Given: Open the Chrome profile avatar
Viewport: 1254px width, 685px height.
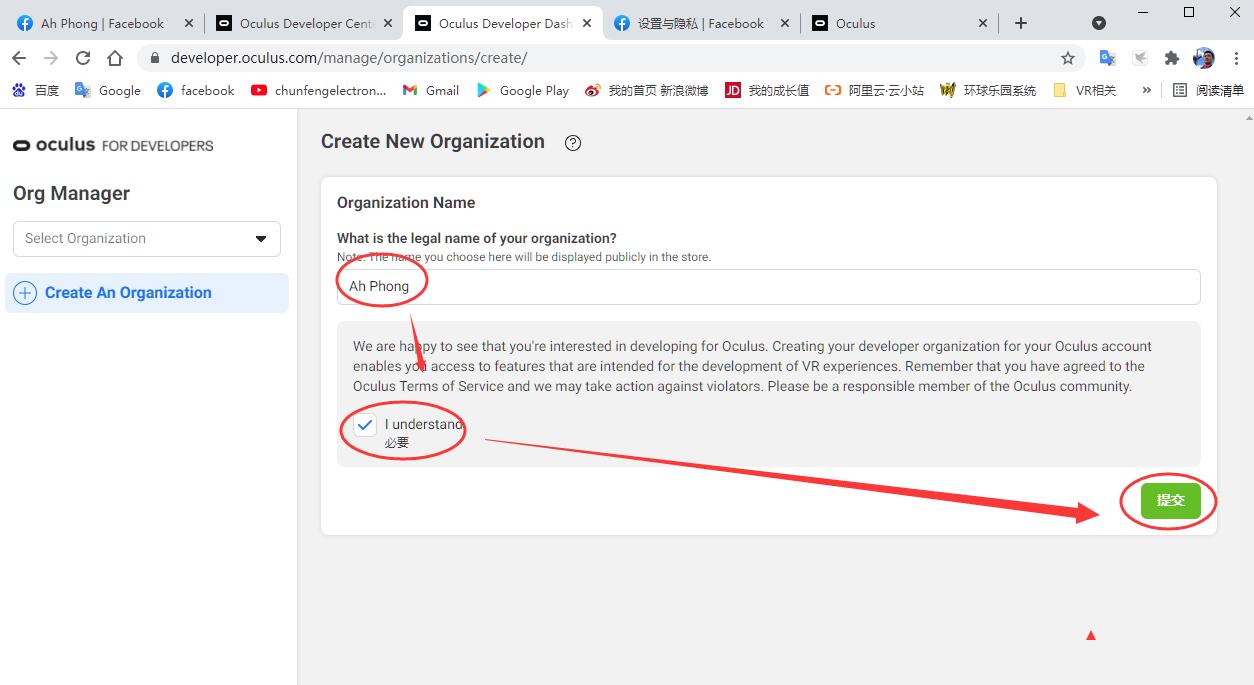Looking at the screenshot, I should click(1204, 58).
